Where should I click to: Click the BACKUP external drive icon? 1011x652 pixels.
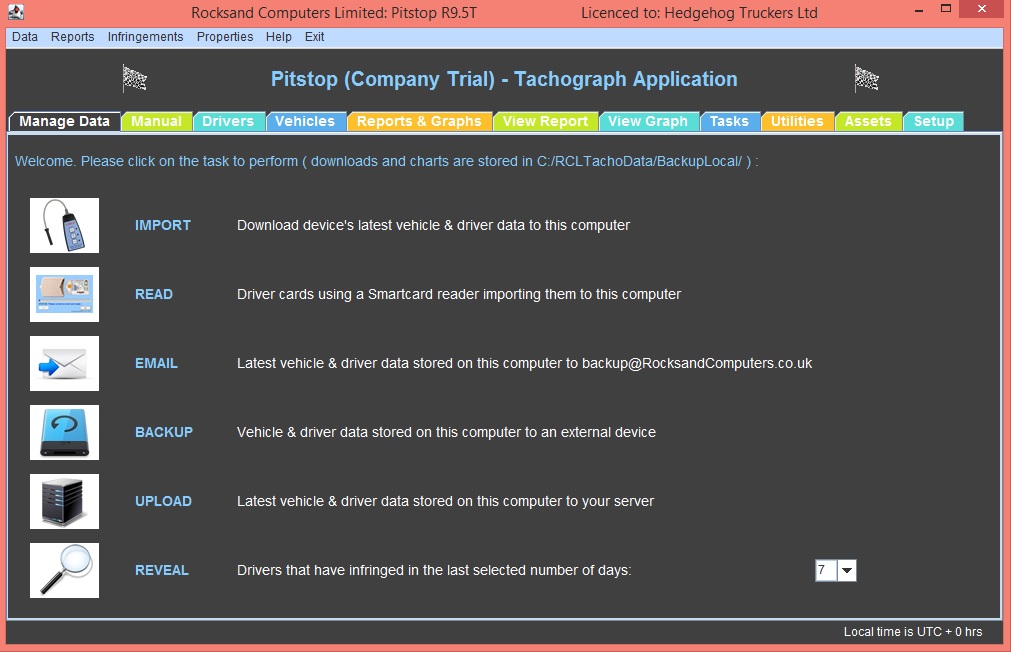click(64, 432)
